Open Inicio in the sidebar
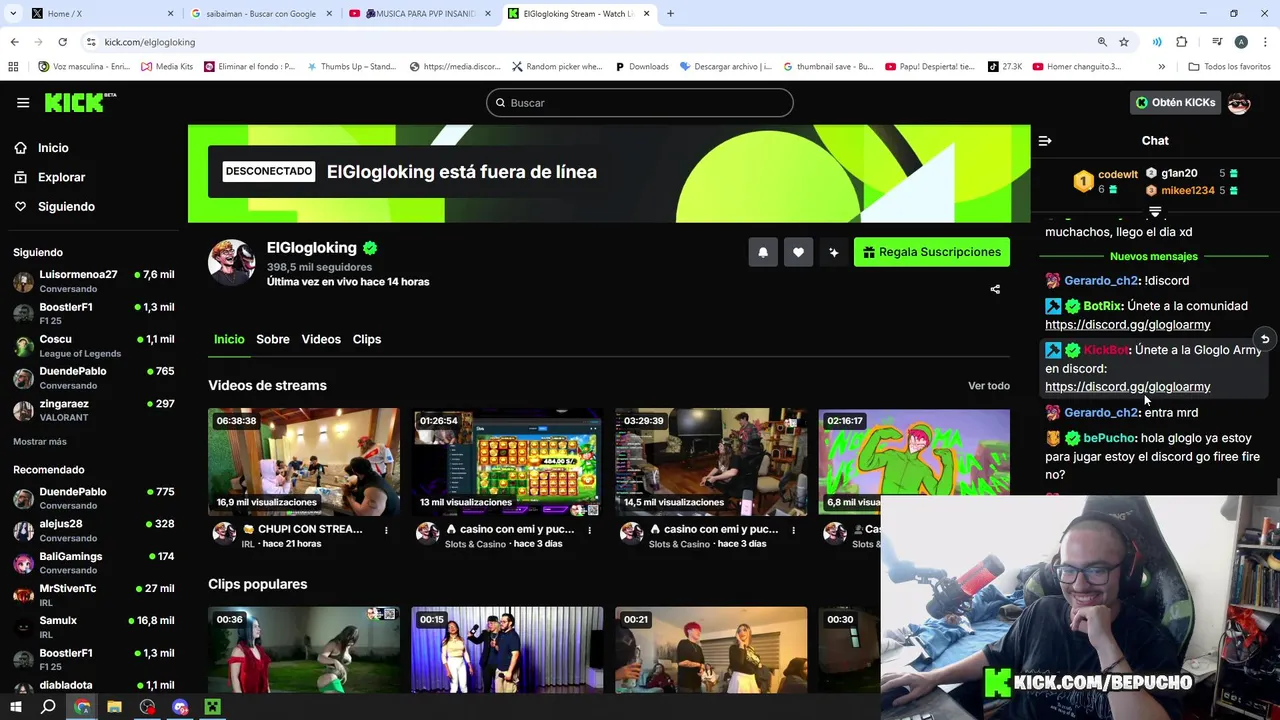Screen dimensions: 1280x720 pos(53,148)
